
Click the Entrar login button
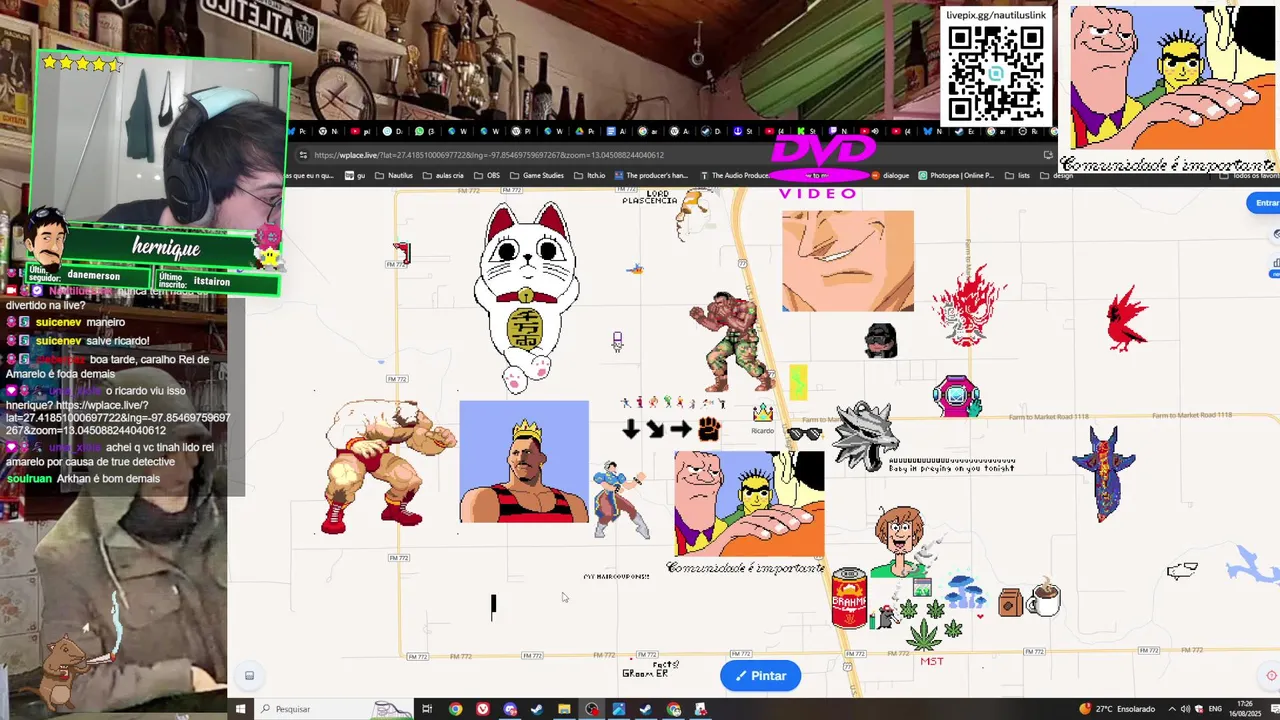(1265, 203)
